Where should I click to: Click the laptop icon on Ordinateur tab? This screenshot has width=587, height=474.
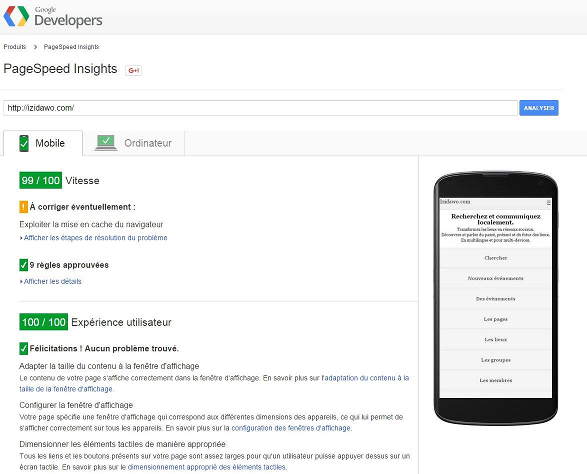click(x=106, y=143)
